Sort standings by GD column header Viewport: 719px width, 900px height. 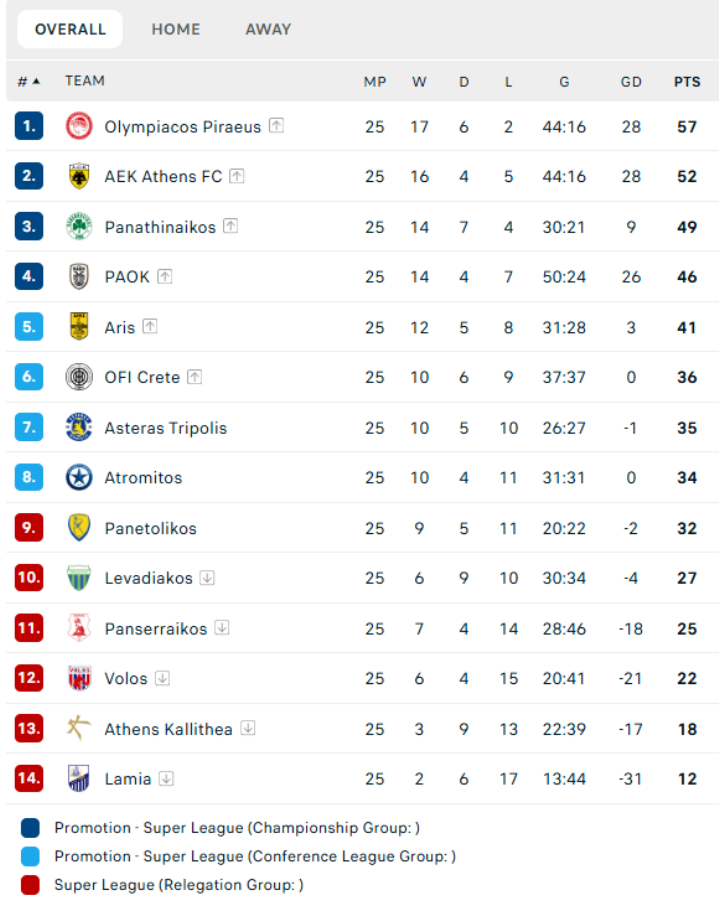[631, 82]
